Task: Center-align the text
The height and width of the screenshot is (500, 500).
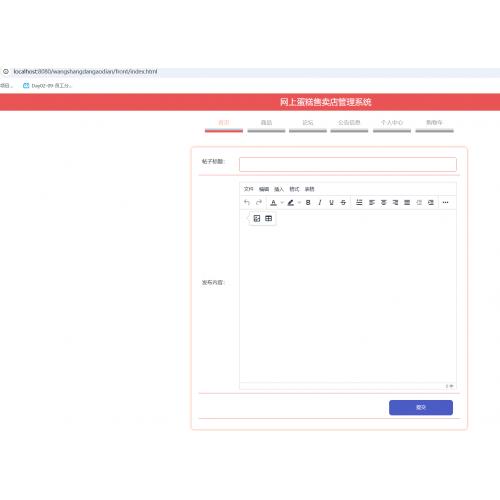Action: (x=383, y=202)
